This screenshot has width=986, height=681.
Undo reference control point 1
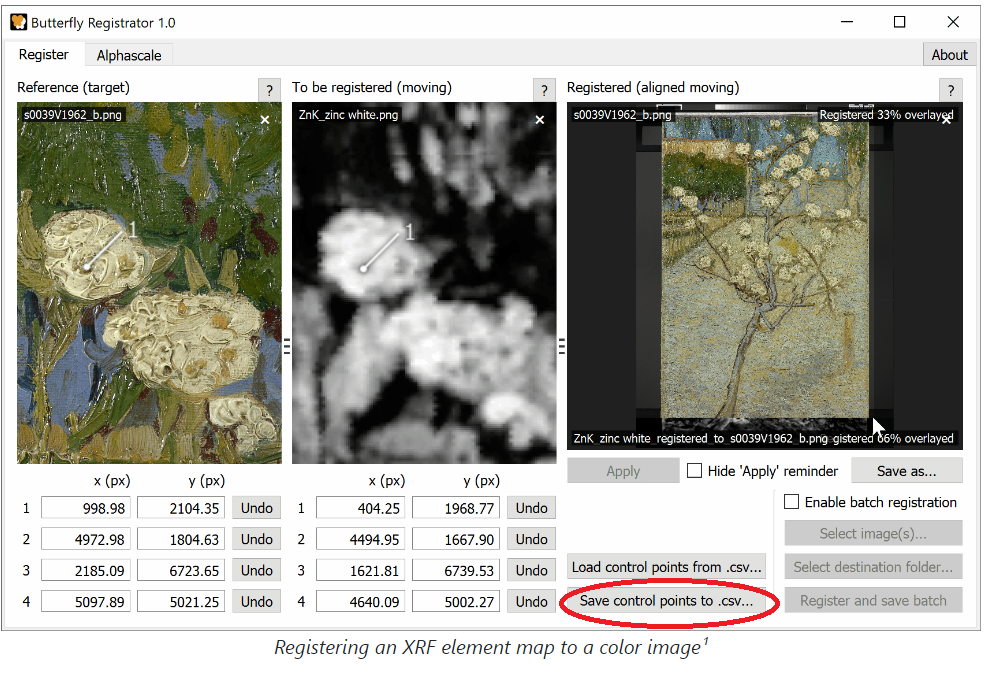[x=256, y=508]
